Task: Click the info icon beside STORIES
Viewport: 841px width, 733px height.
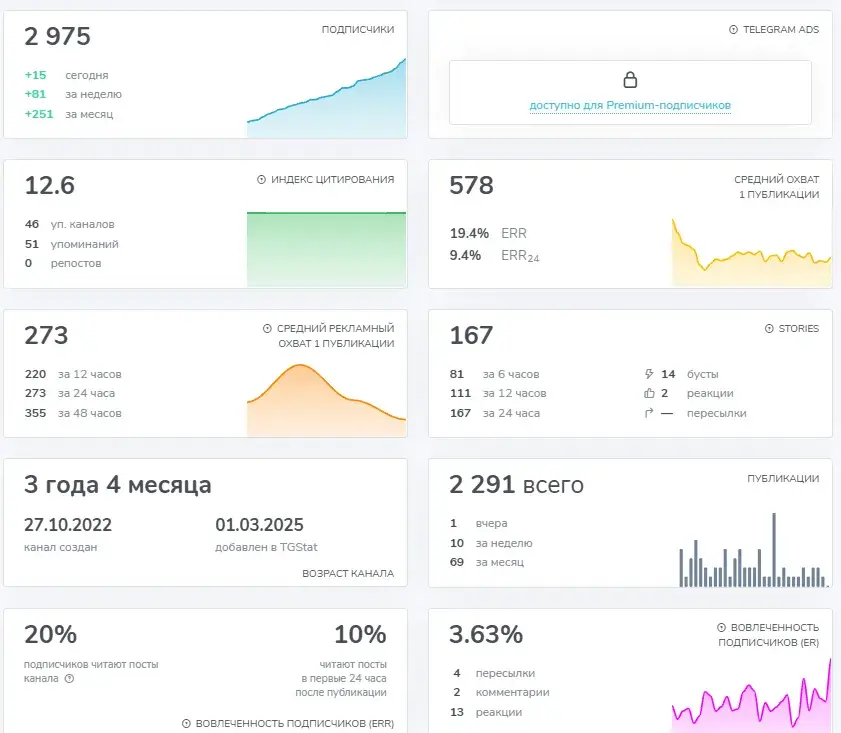Action: [769, 329]
